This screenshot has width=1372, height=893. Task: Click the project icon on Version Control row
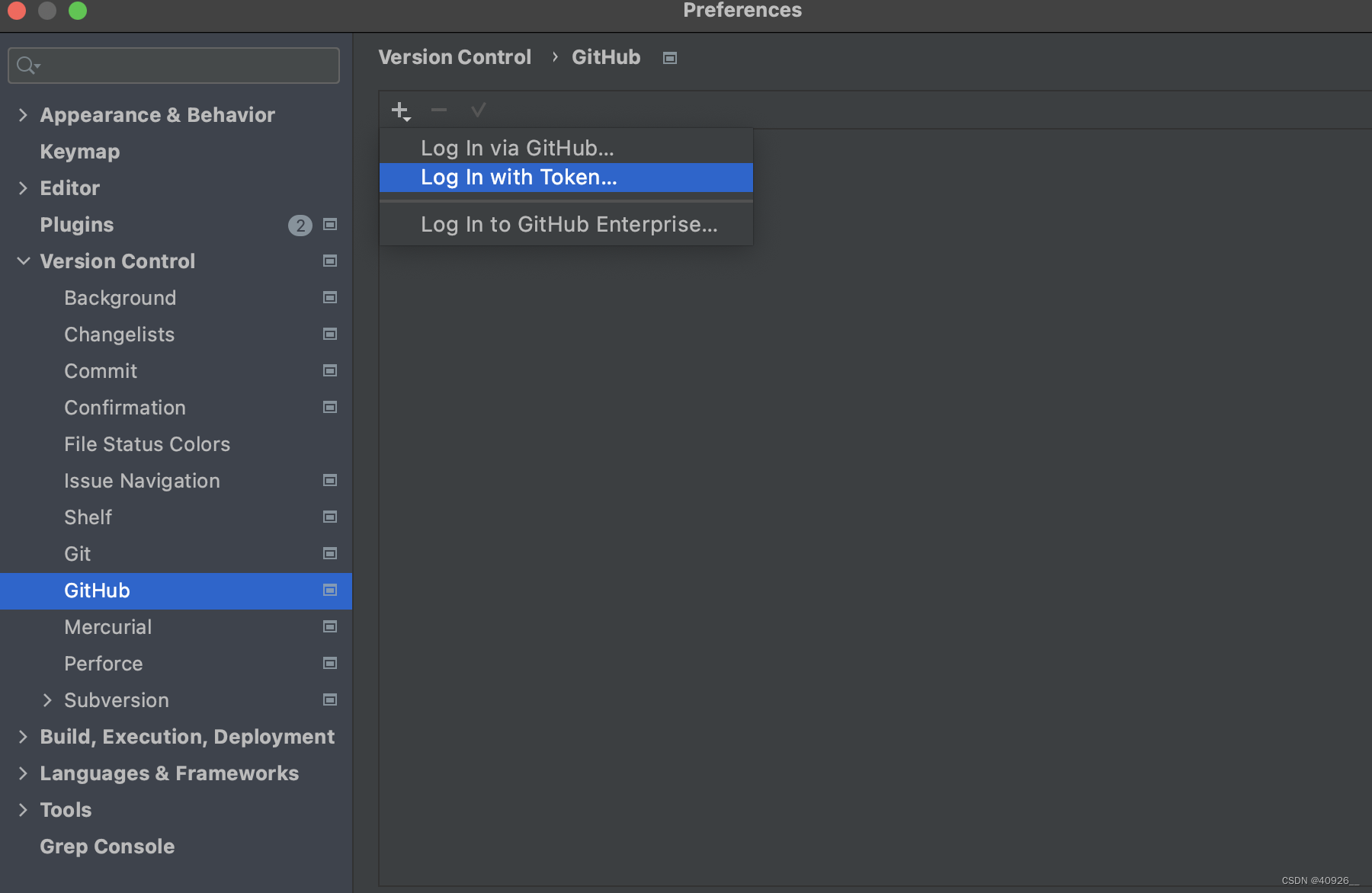click(x=330, y=261)
